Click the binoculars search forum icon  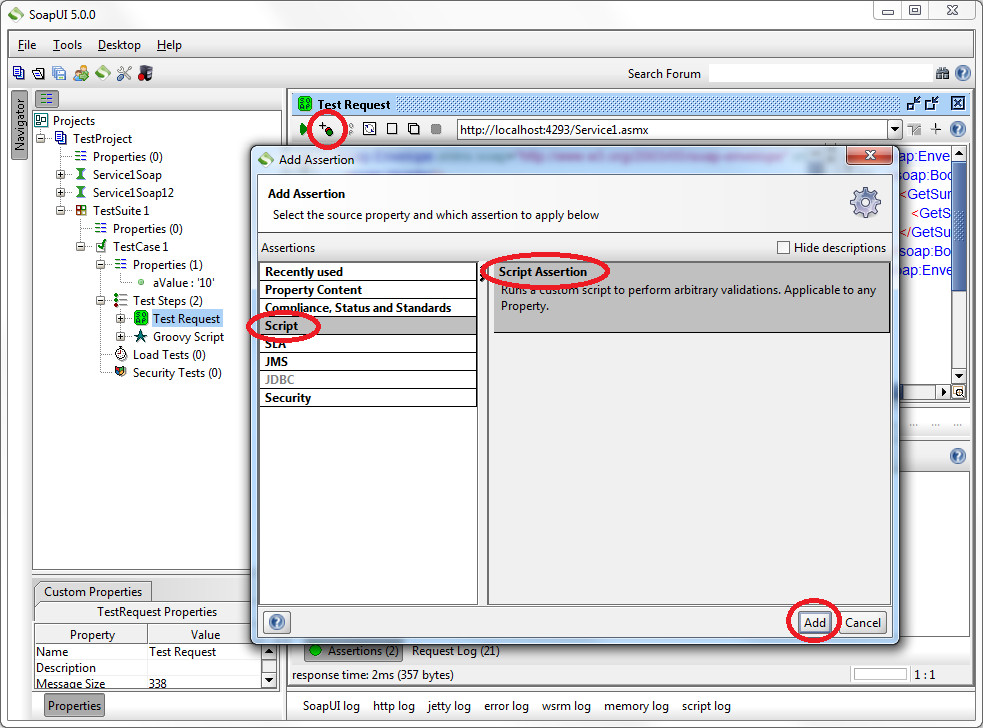tap(942, 73)
